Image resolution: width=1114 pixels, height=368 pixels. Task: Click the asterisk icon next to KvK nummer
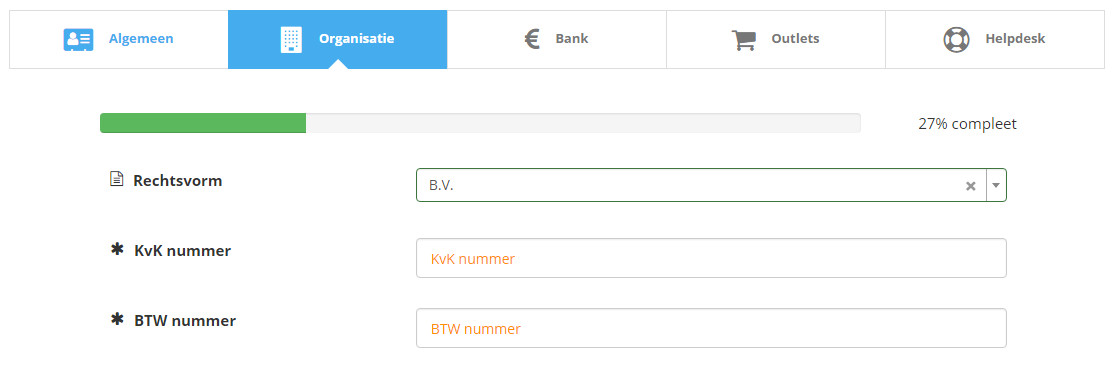[x=117, y=249]
